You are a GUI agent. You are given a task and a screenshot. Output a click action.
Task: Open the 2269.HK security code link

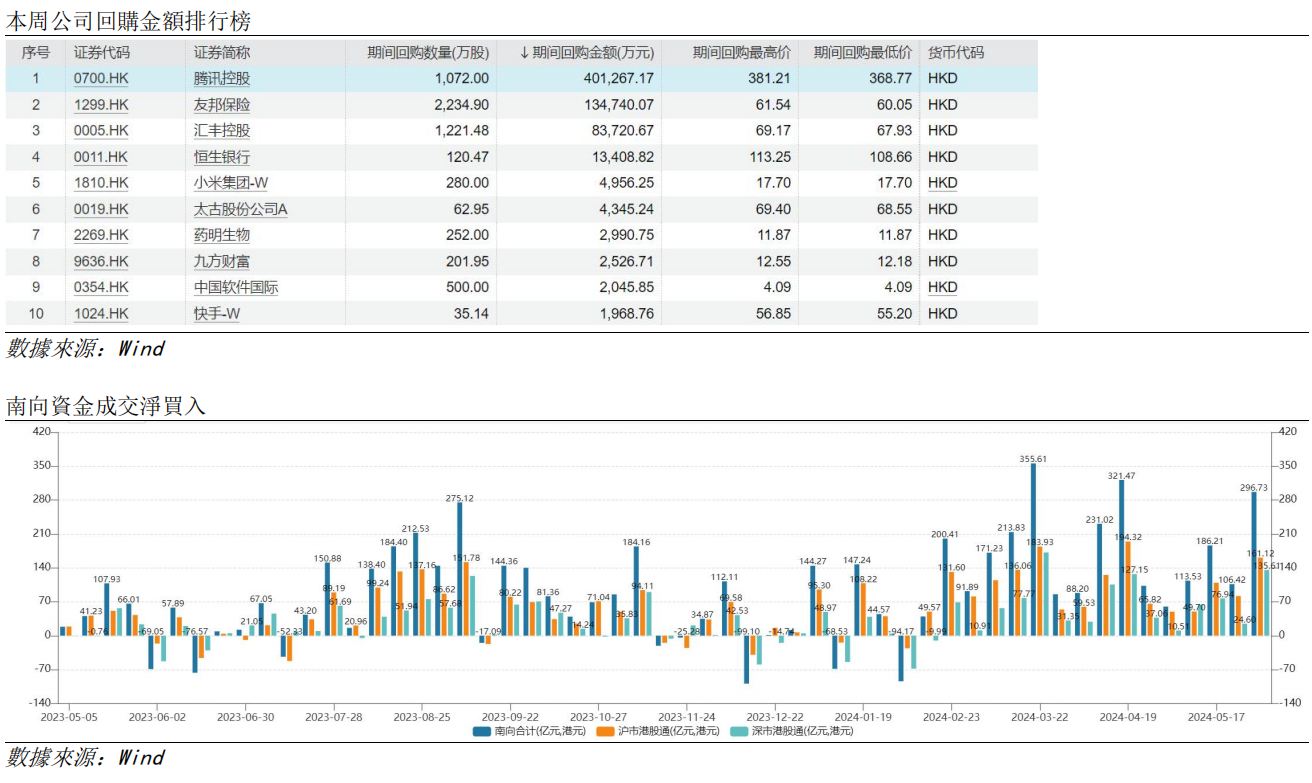[x=101, y=234]
